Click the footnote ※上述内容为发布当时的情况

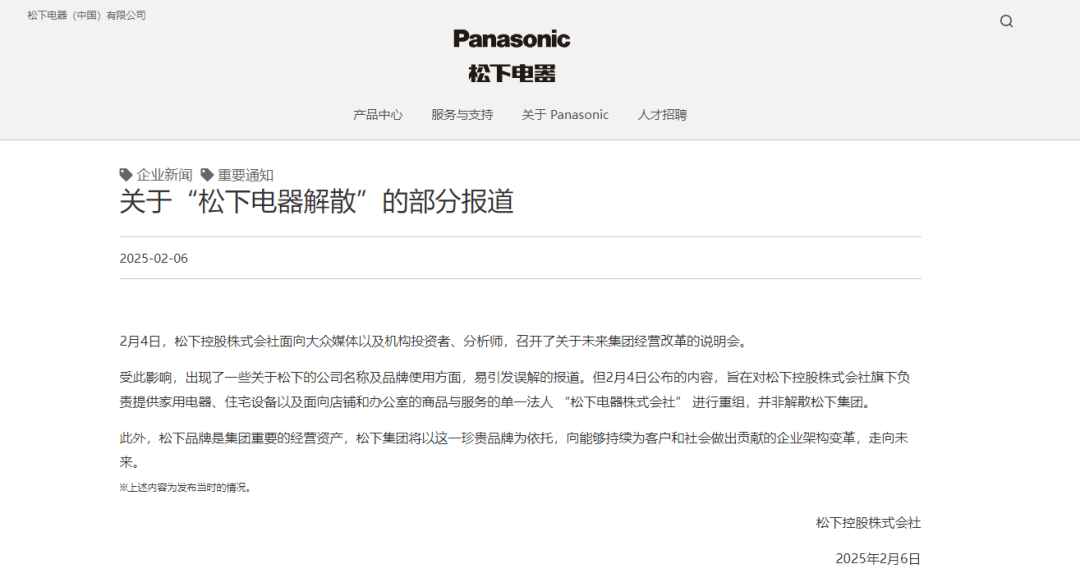[x=186, y=488]
